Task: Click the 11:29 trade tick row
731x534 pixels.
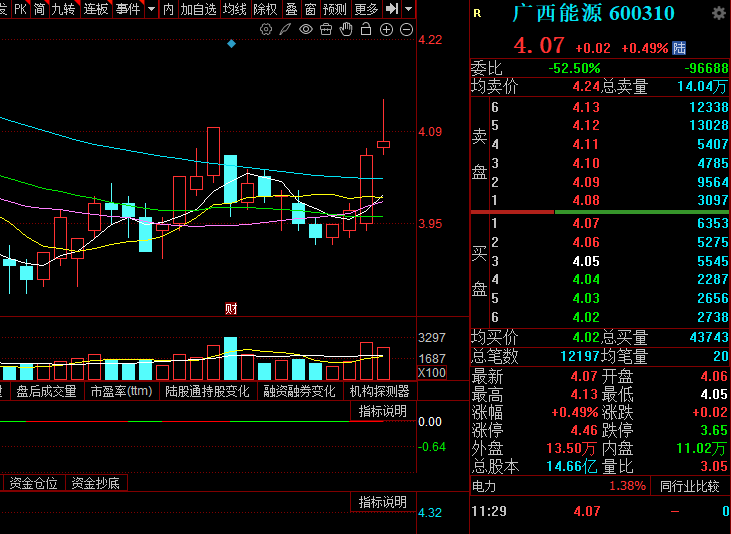Action: pos(600,511)
